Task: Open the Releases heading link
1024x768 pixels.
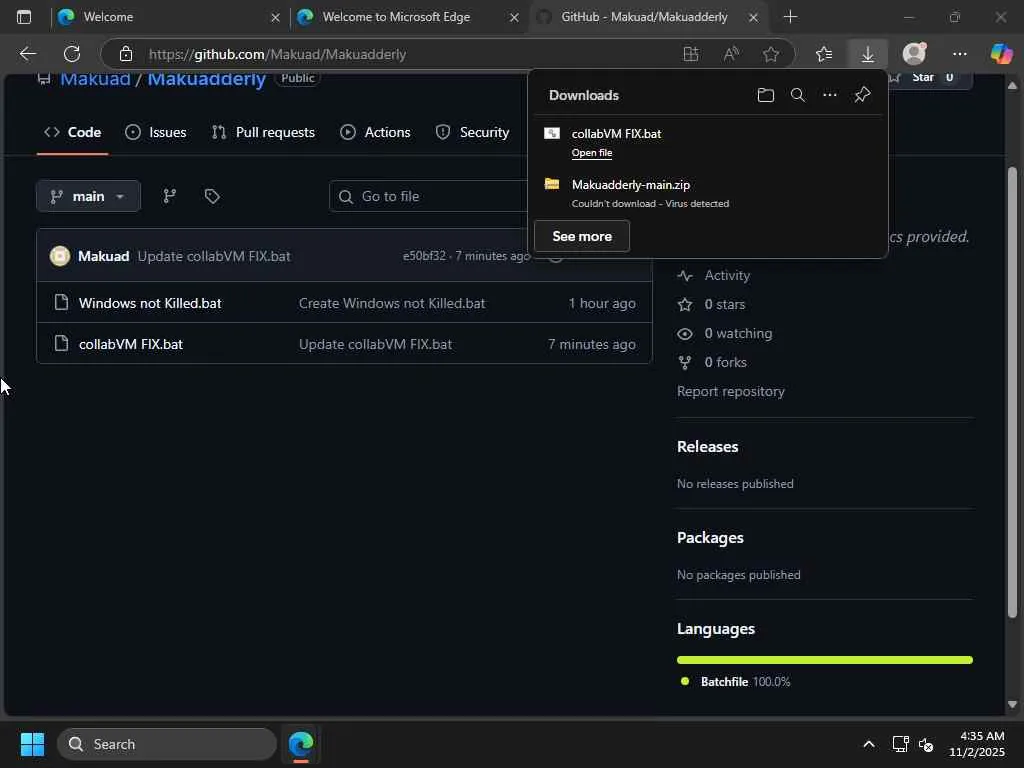Action: click(x=707, y=447)
